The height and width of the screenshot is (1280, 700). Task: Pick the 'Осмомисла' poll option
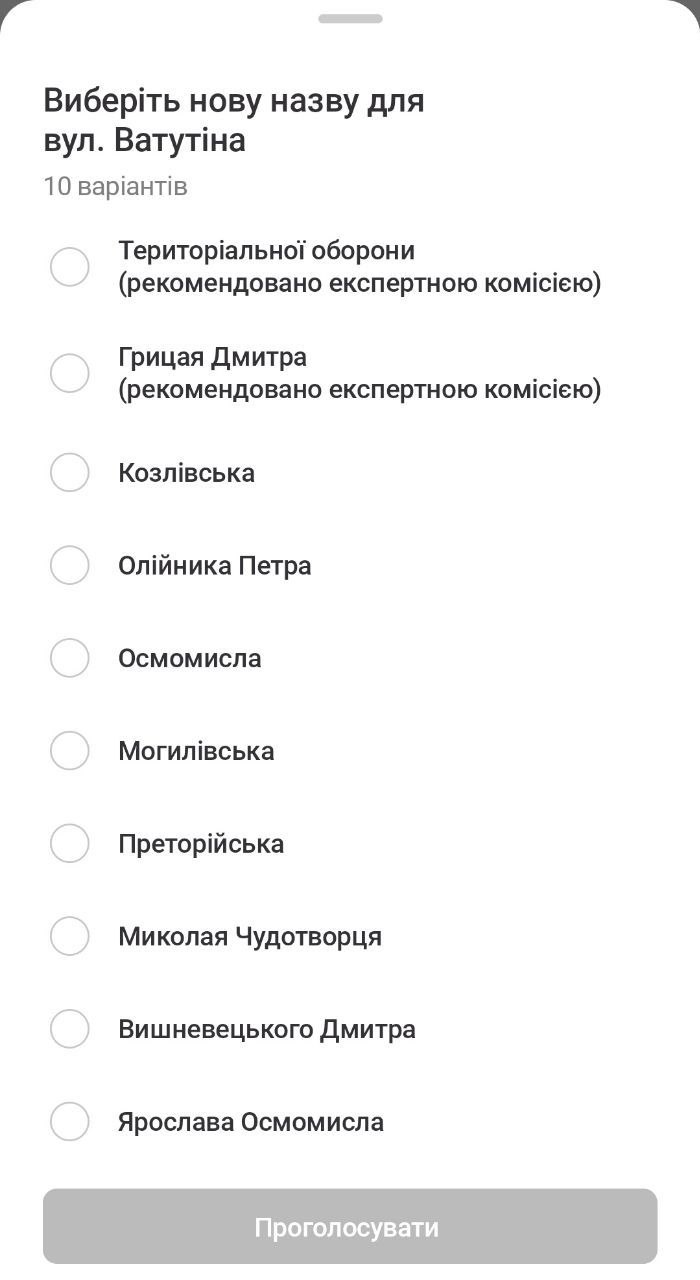click(70, 658)
